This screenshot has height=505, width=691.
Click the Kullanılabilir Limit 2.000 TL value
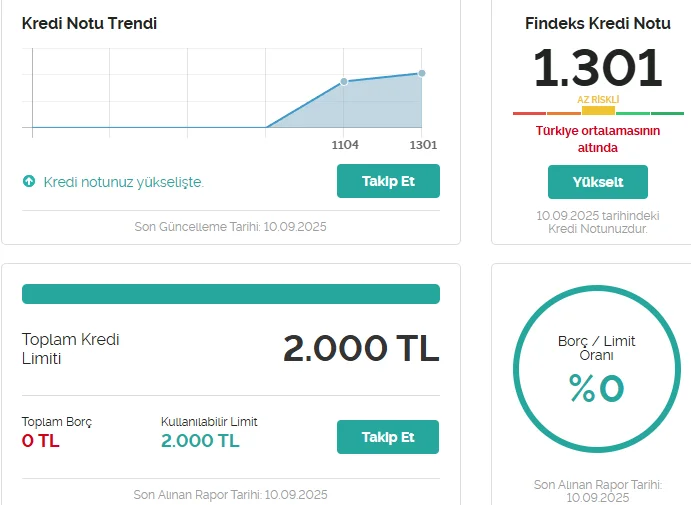click(200, 440)
